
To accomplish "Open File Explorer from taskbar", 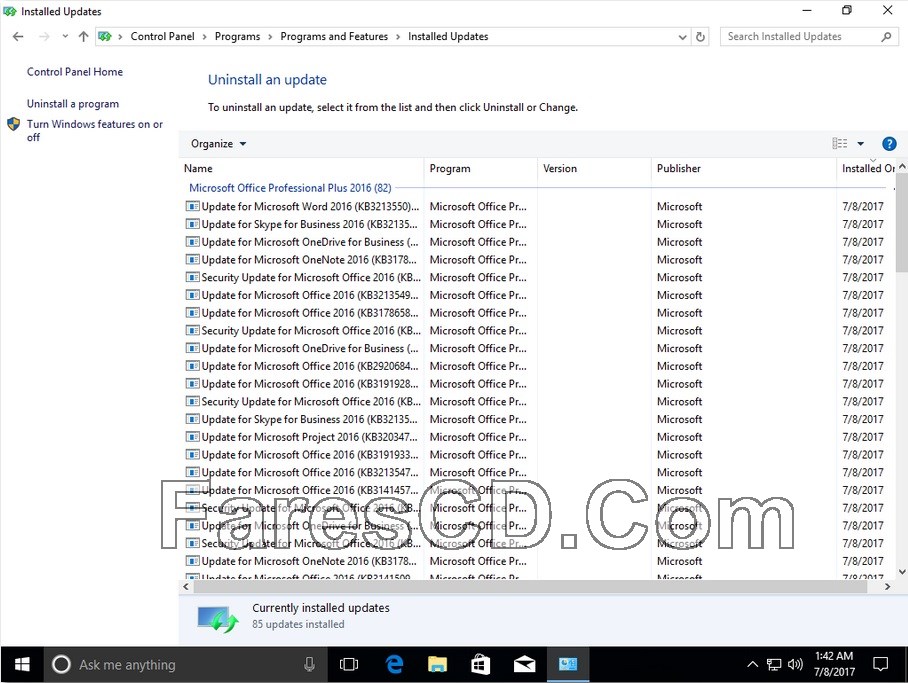I will [438, 664].
